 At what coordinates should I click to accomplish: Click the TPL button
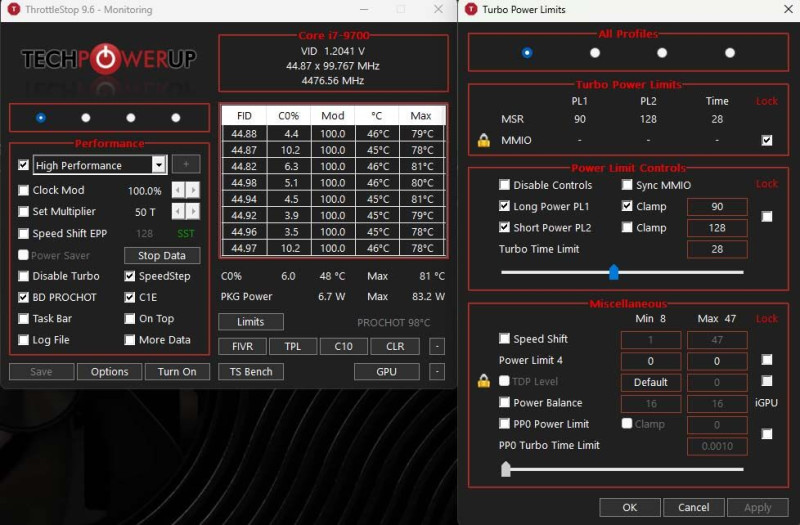[x=293, y=346]
